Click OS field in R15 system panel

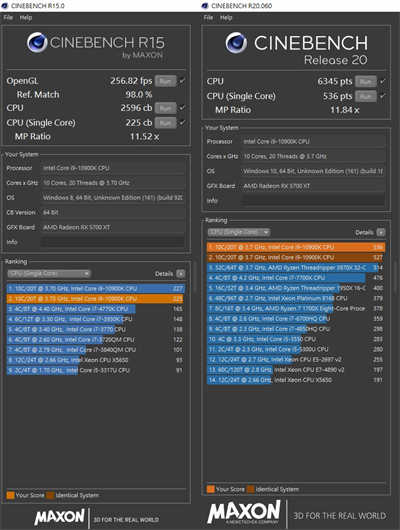pyautogui.click(x=113, y=197)
